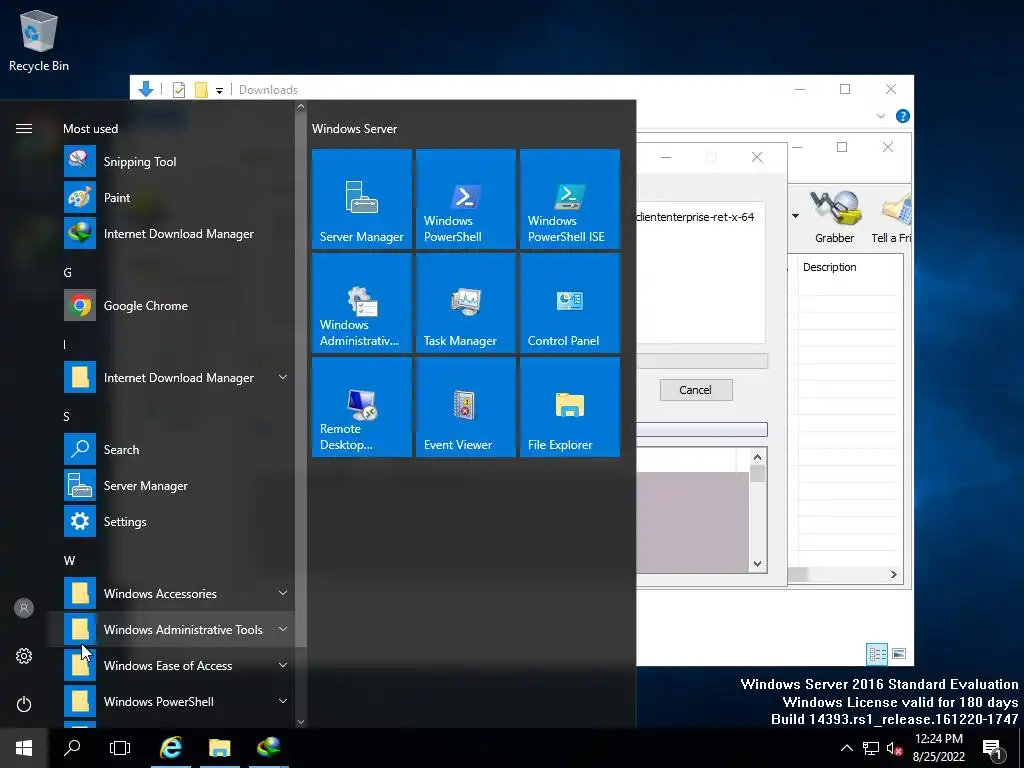Open the user account icon in Start

pyautogui.click(x=24, y=608)
